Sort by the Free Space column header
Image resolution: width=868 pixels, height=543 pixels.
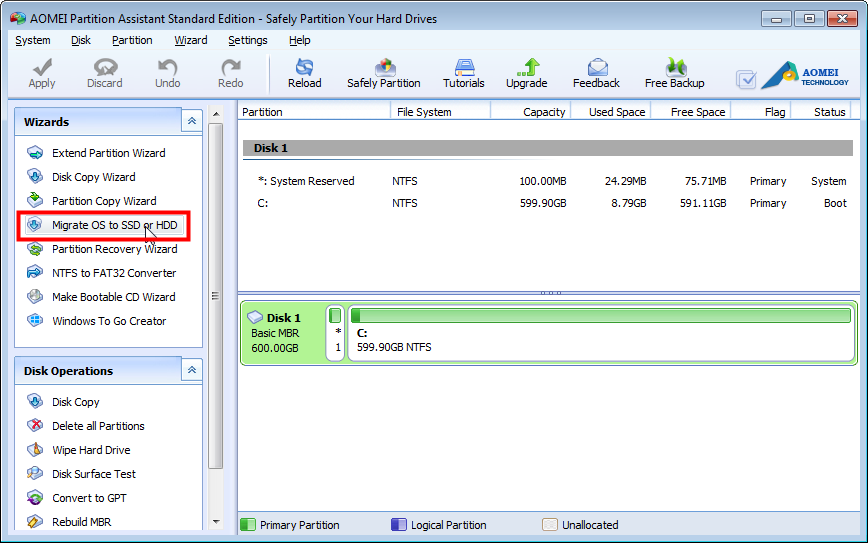[x=691, y=112]
